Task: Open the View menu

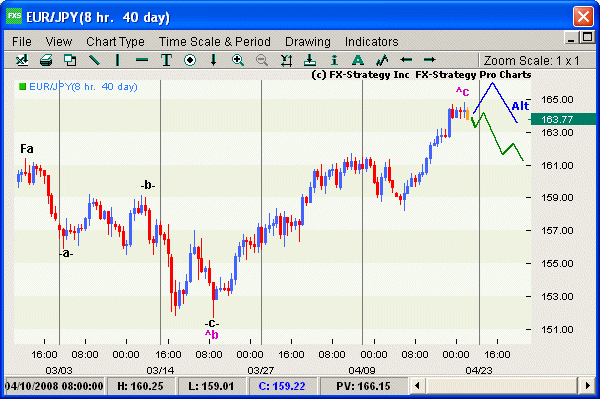Action: [59, 41]
